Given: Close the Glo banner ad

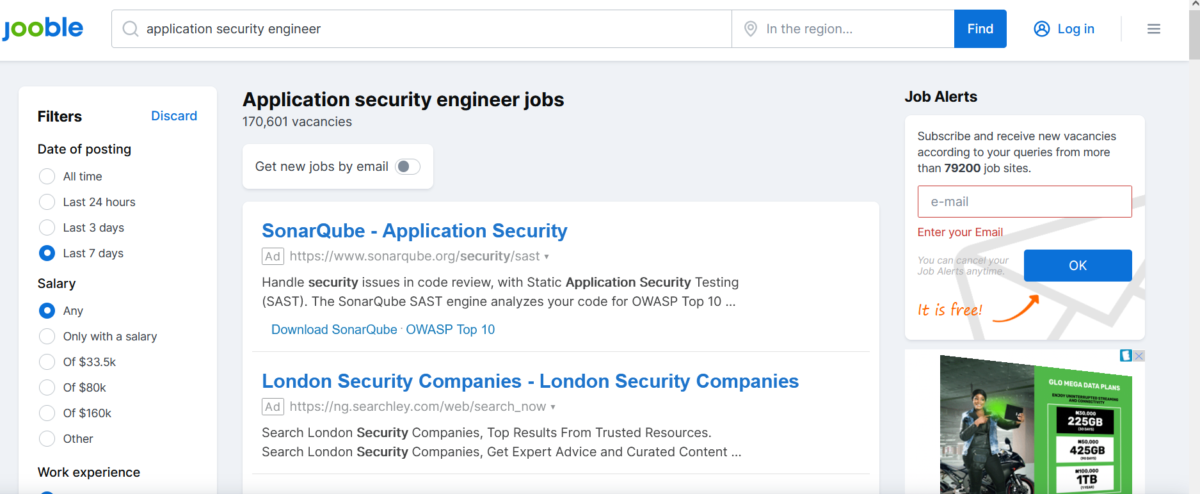Looking at the screenshot, I should pos(1139,356).
